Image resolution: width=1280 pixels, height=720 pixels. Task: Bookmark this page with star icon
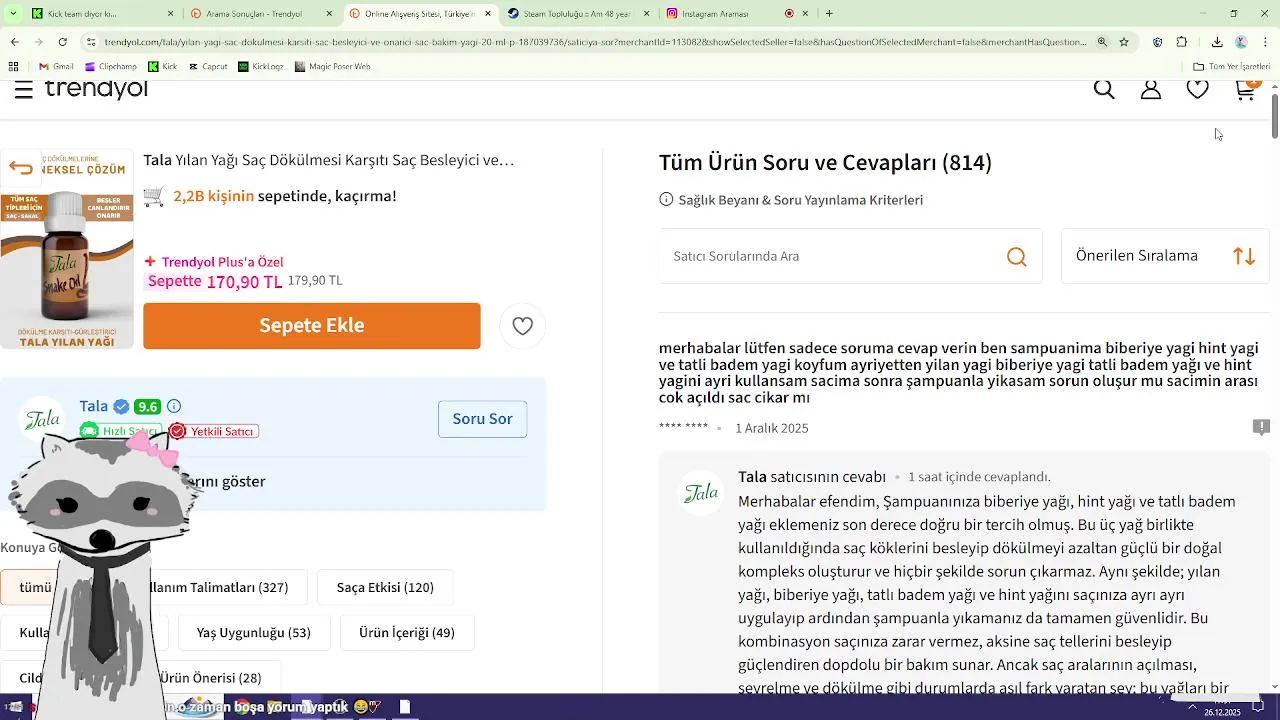pos(1124,42)
